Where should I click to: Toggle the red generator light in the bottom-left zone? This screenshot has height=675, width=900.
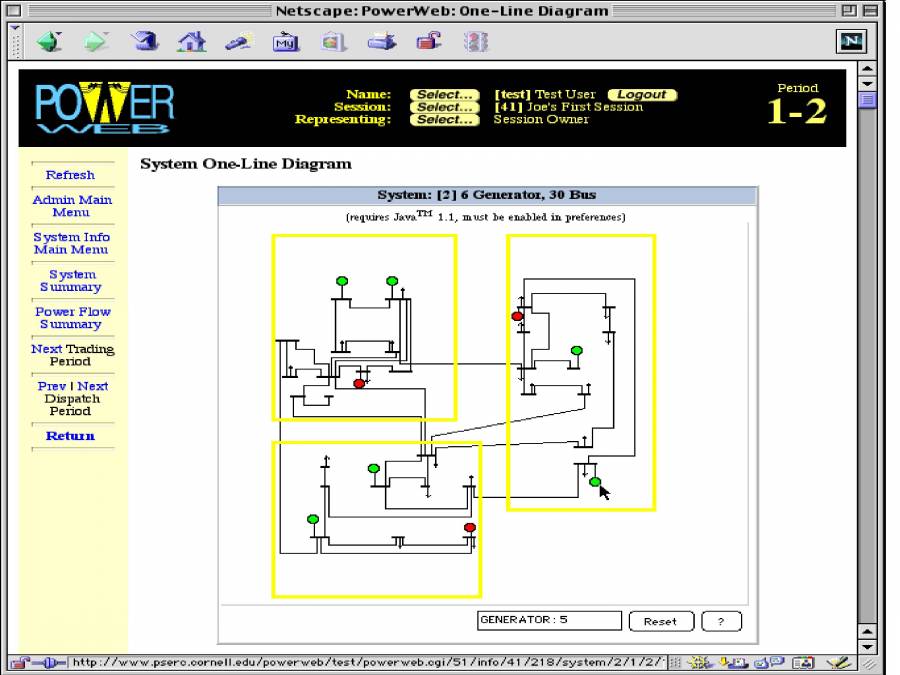[x=469, y=525]
